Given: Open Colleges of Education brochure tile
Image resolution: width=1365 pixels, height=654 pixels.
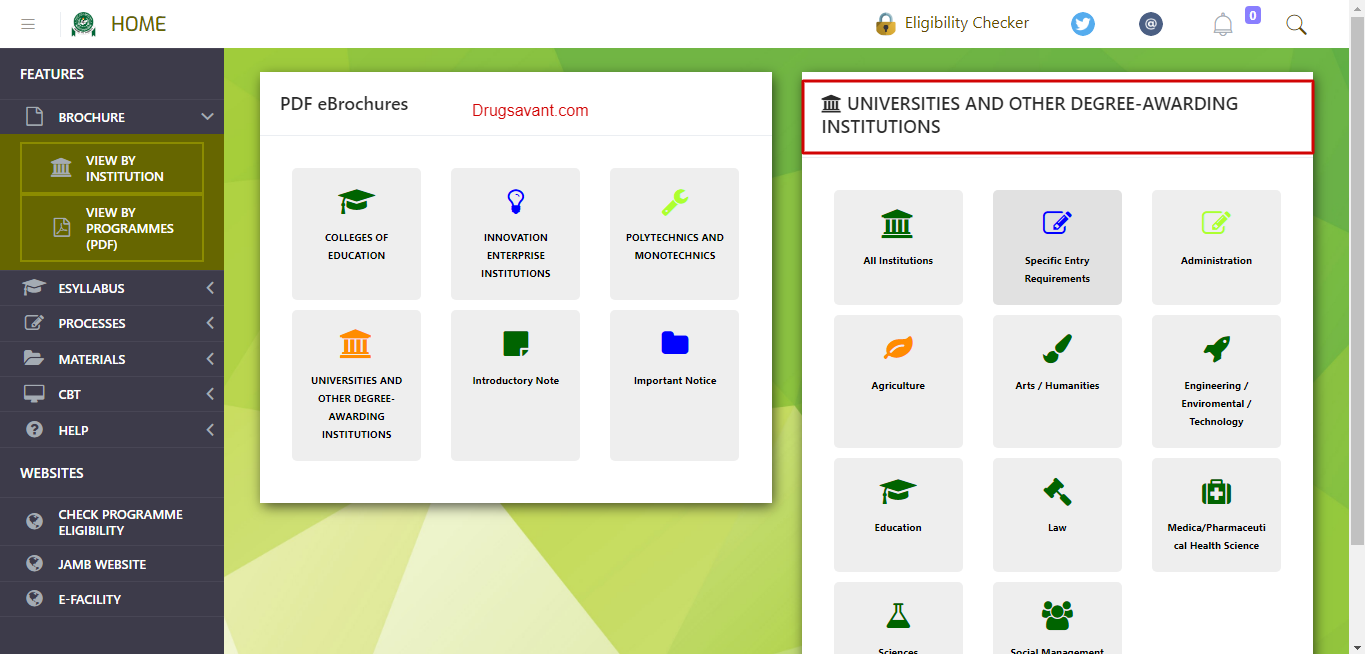Looking at the screenshot, I should [356, 233].
